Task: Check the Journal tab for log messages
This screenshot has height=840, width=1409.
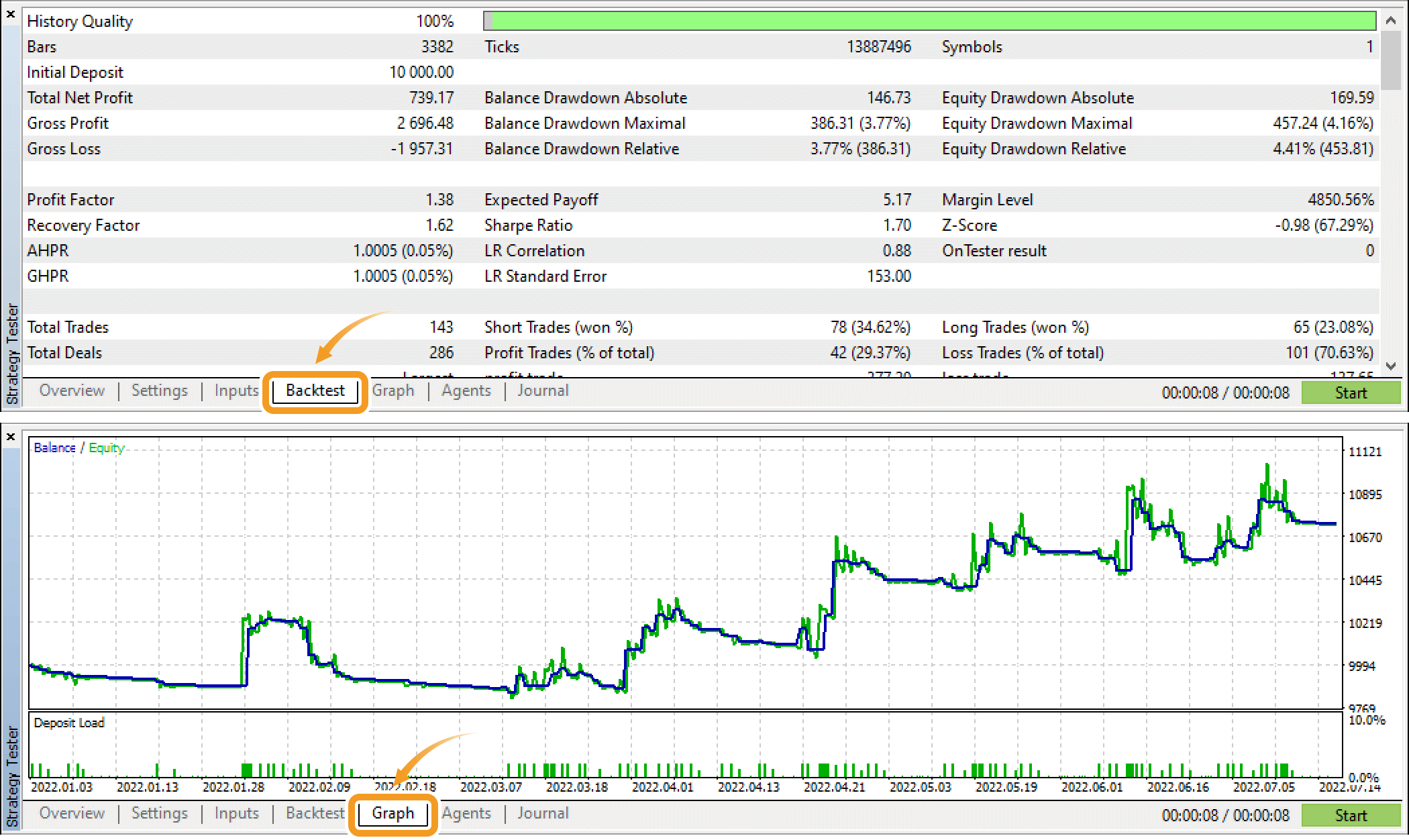Action: click(542, 391)
